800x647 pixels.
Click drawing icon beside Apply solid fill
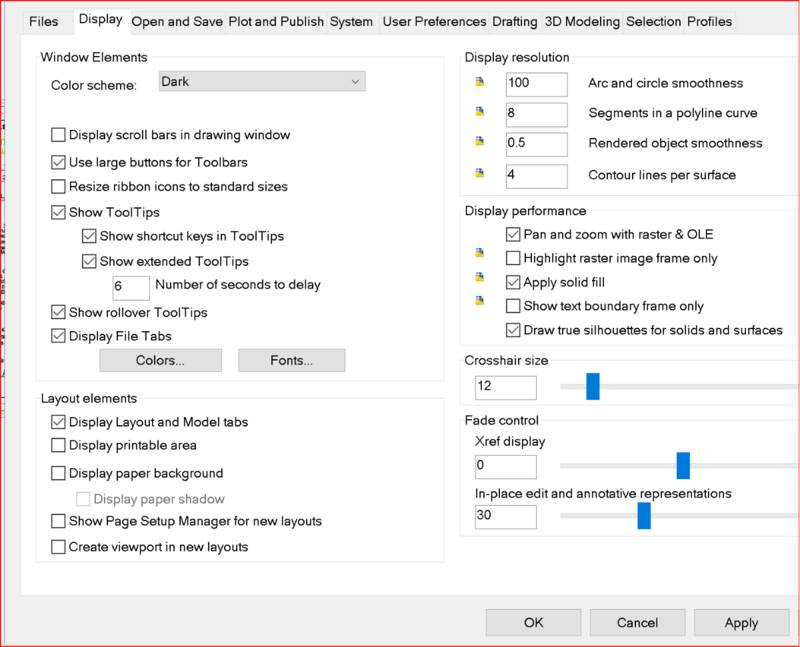479,282
